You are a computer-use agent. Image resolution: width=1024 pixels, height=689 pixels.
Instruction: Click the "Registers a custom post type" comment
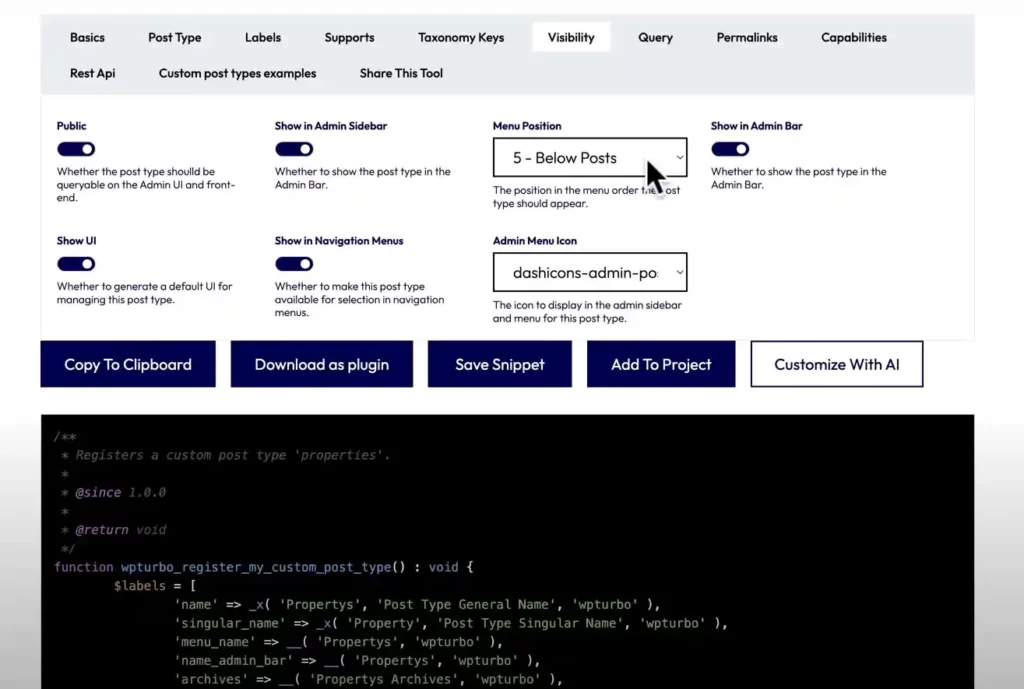coord(226,455)
